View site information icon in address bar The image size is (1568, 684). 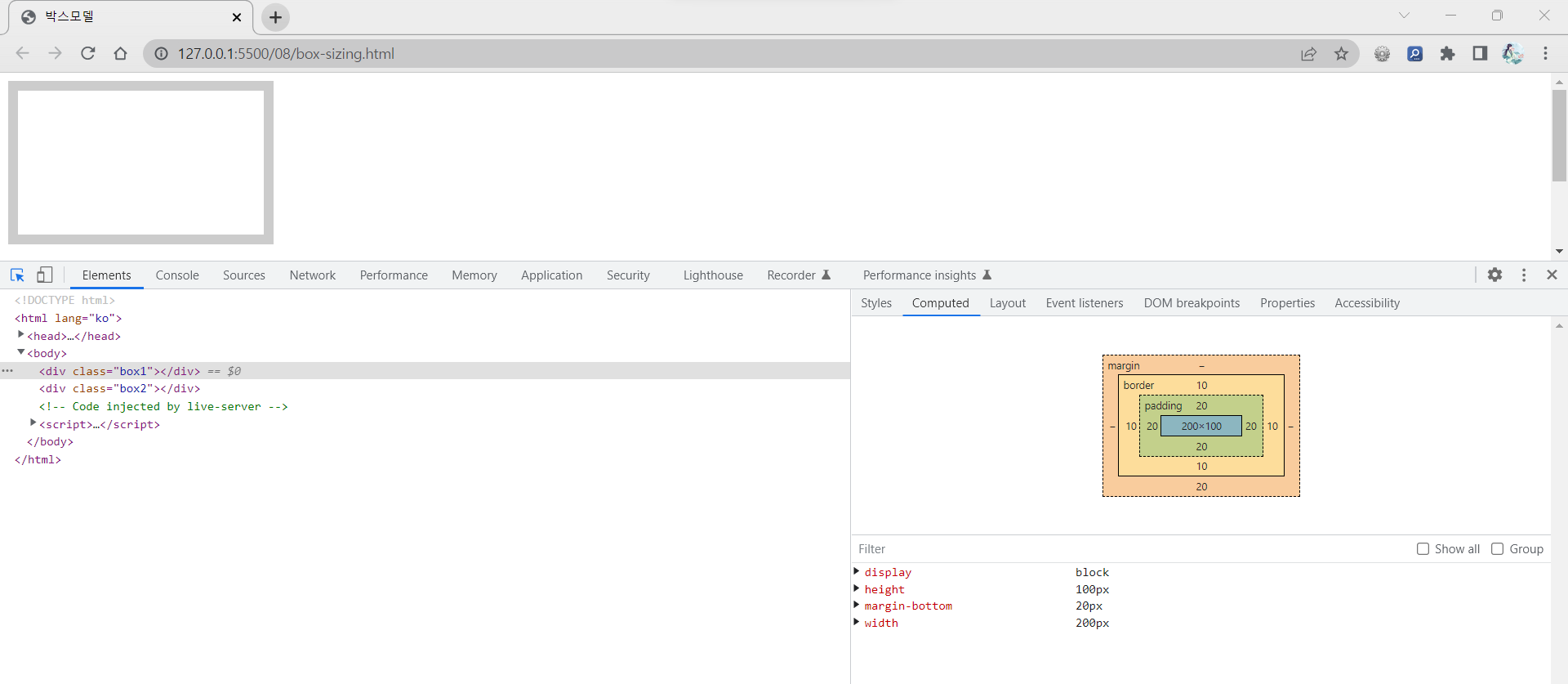coord(162,53)
